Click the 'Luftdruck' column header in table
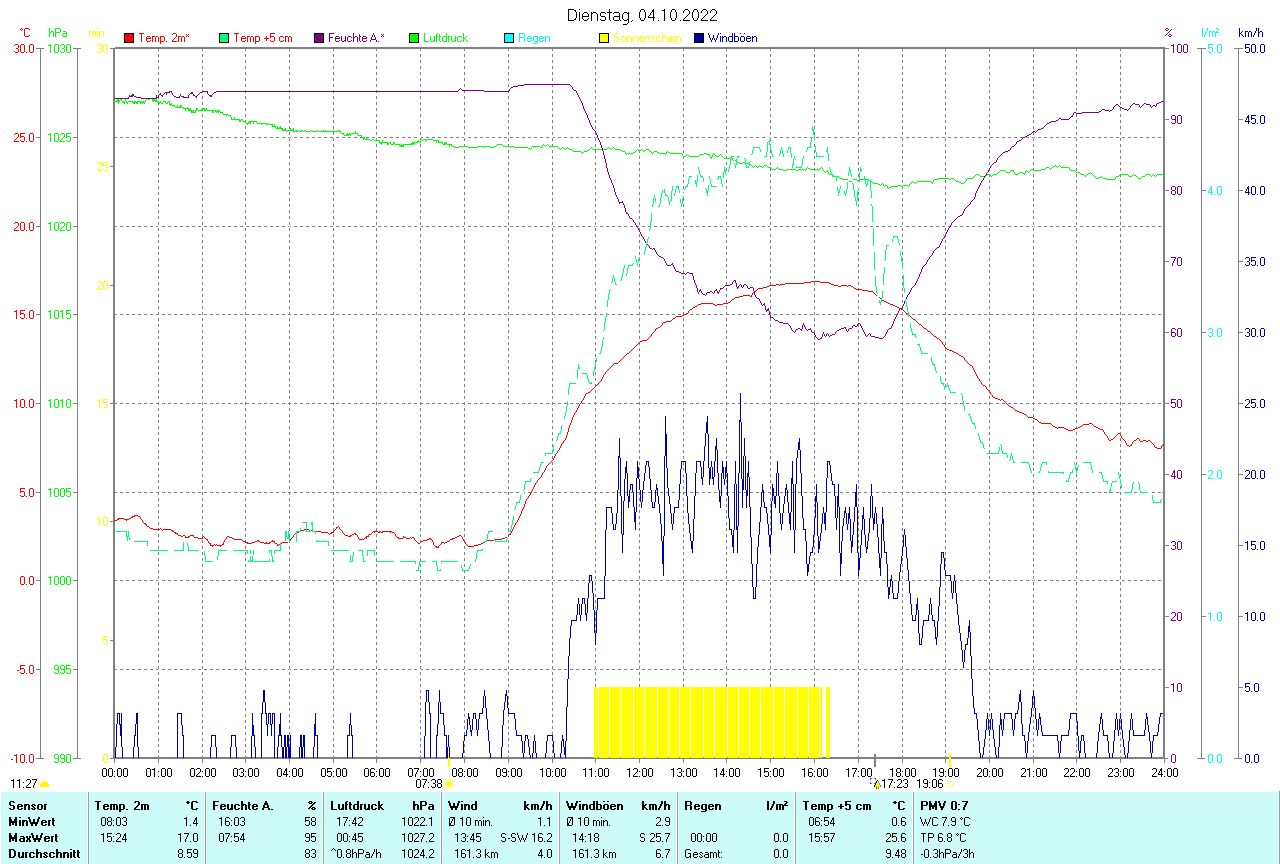1280x864 pixels. [x=358, y=805]
